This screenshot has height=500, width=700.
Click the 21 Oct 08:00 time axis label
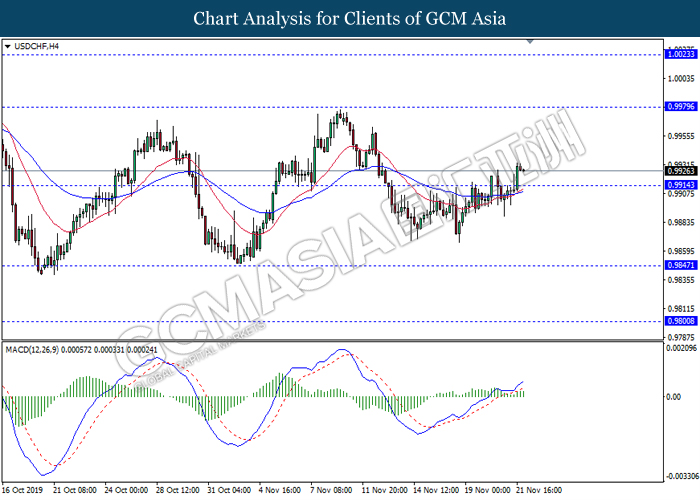point(75,490)
